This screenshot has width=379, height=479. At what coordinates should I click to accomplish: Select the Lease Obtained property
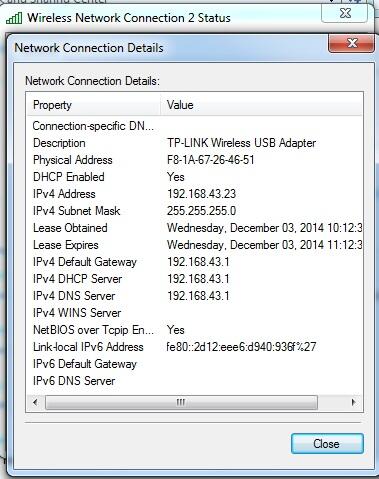[x=70, y=228]
